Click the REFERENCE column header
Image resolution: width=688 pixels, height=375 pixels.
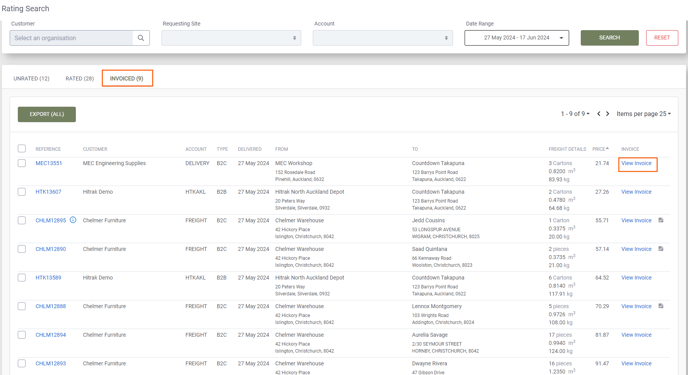point(48,149)
